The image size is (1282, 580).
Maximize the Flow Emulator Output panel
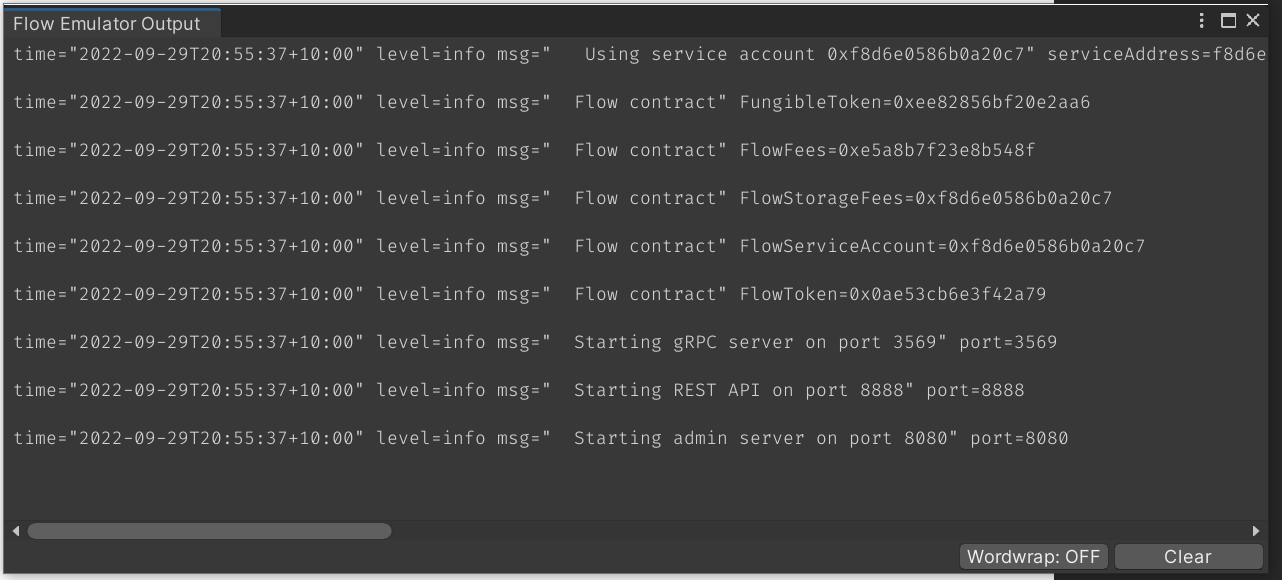(x=1228, y=19)
